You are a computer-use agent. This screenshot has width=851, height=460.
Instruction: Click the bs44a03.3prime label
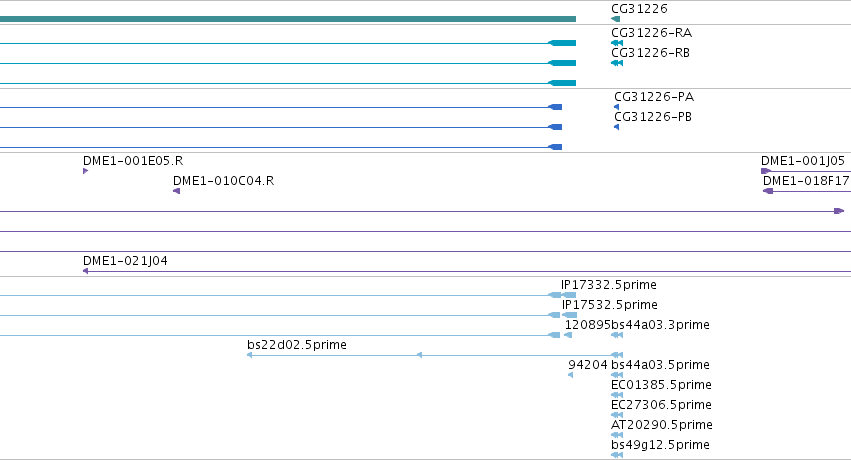[661, 324]
